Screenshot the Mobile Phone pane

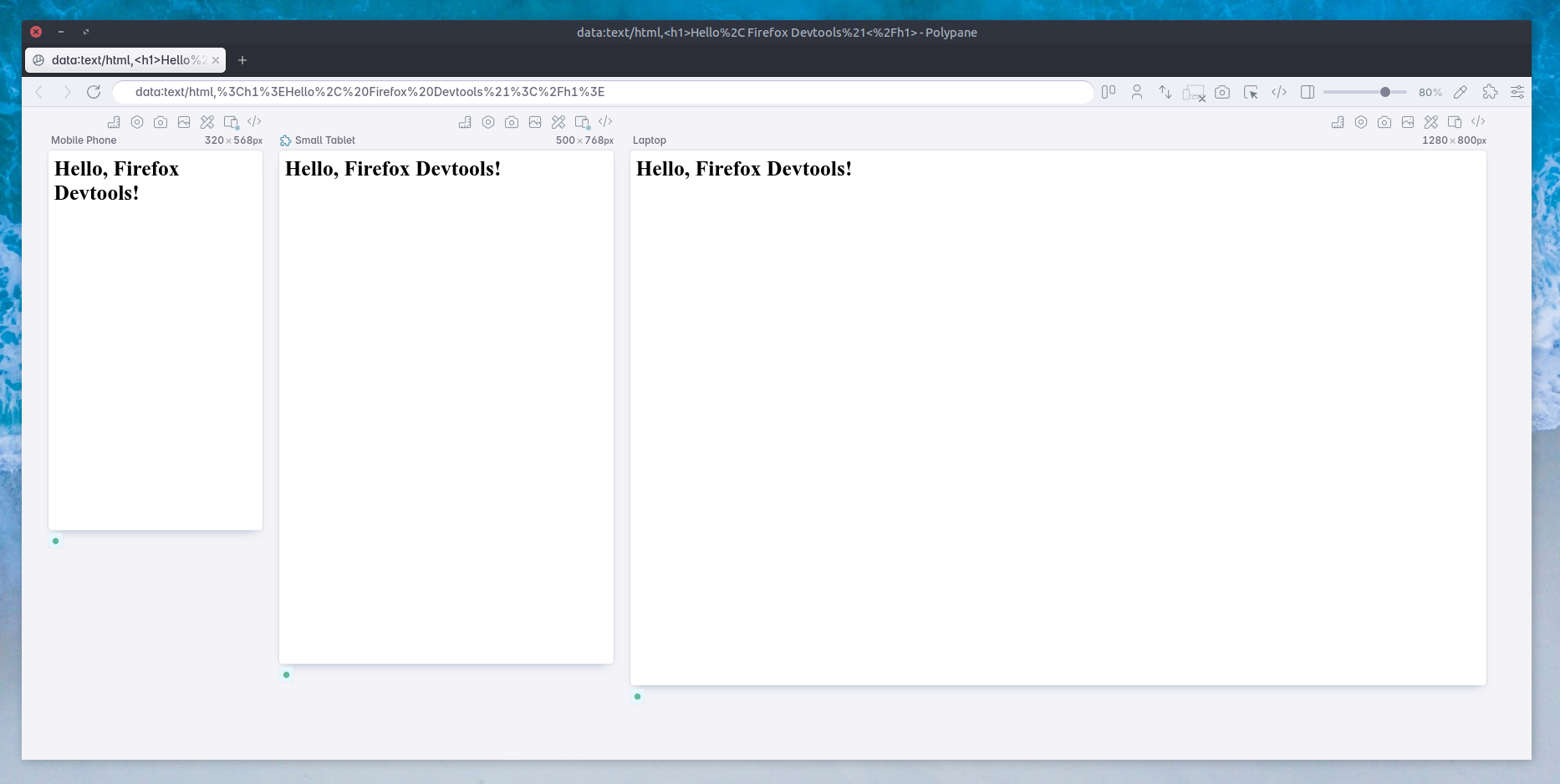click(161, 122)
